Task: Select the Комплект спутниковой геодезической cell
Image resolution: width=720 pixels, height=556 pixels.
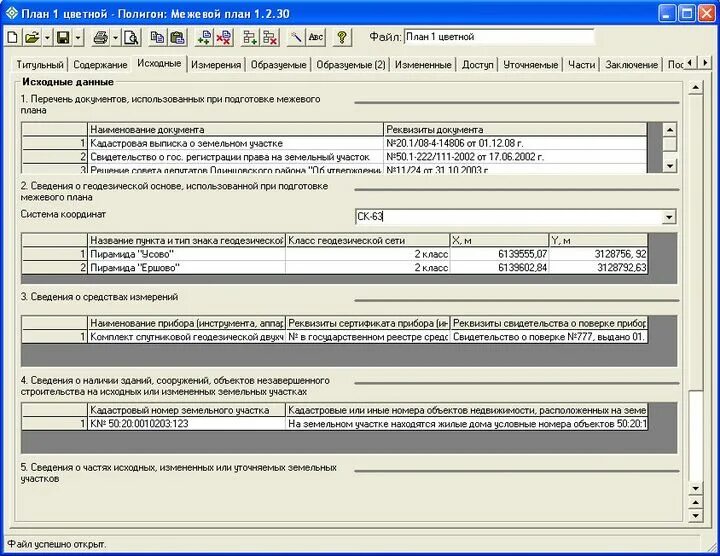Action: coord(186,337)
